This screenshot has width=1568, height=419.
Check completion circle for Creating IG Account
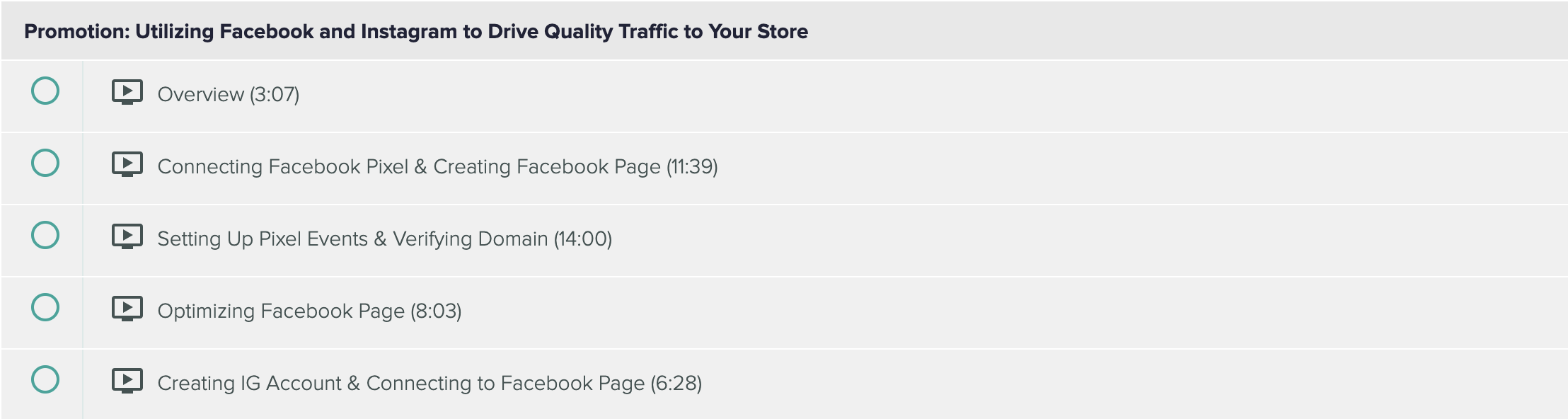pyautogui.click(x=45, y=379)
